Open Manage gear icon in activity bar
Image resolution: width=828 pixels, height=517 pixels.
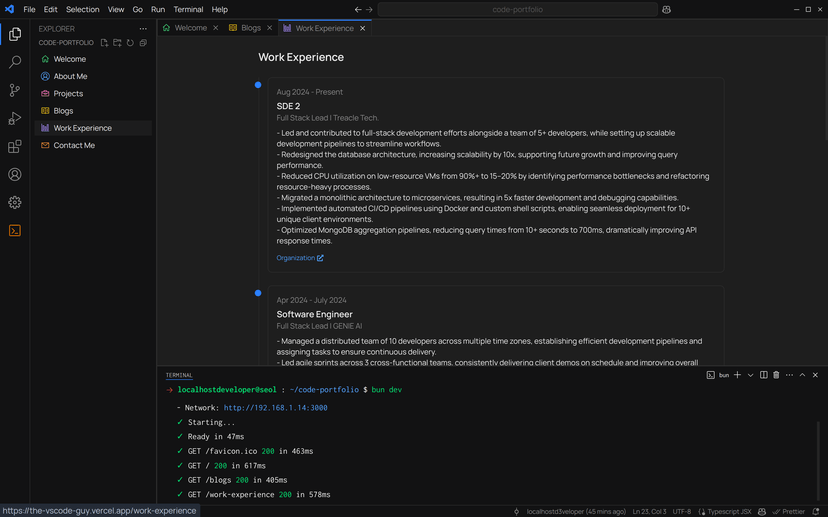click(15, 202)
